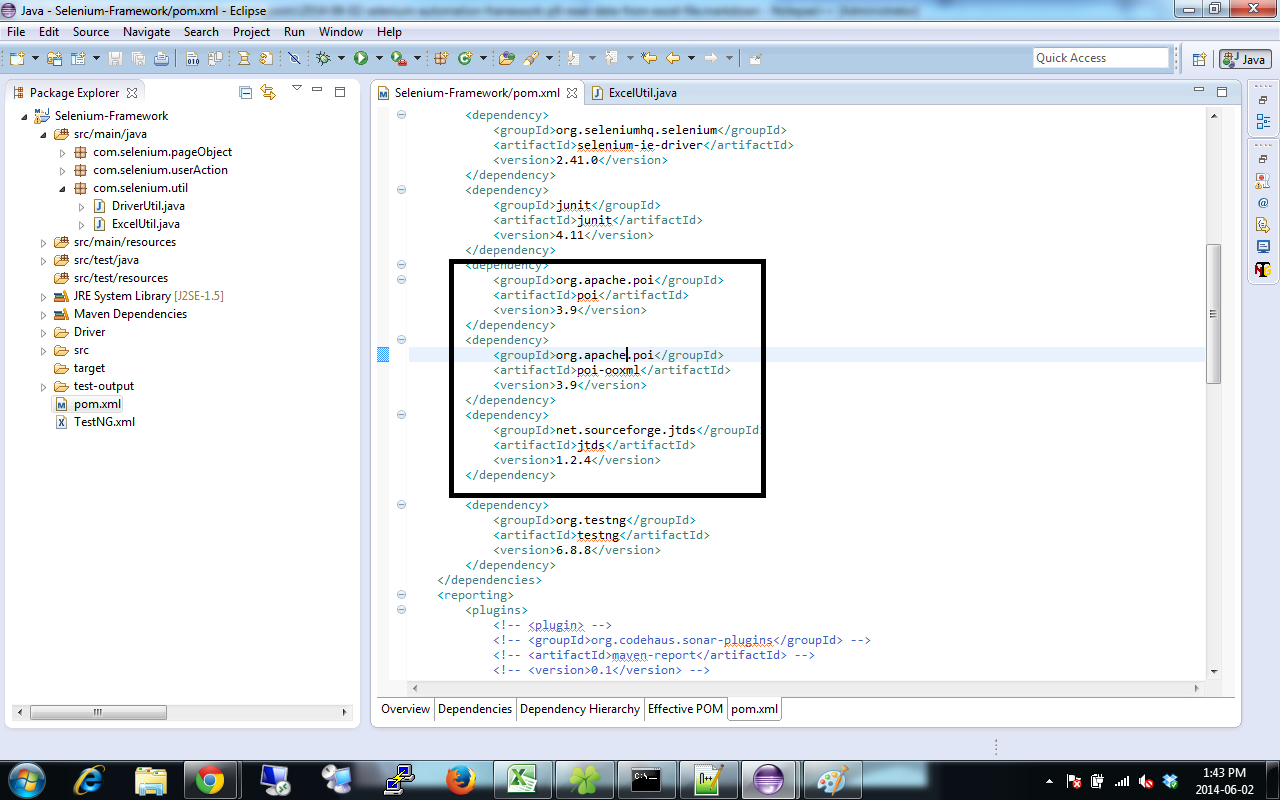Launch Debug mode with the bug icon
The width and height of the screenshot is (1280, 800).
pyautogui.click(x=322, y=57)
